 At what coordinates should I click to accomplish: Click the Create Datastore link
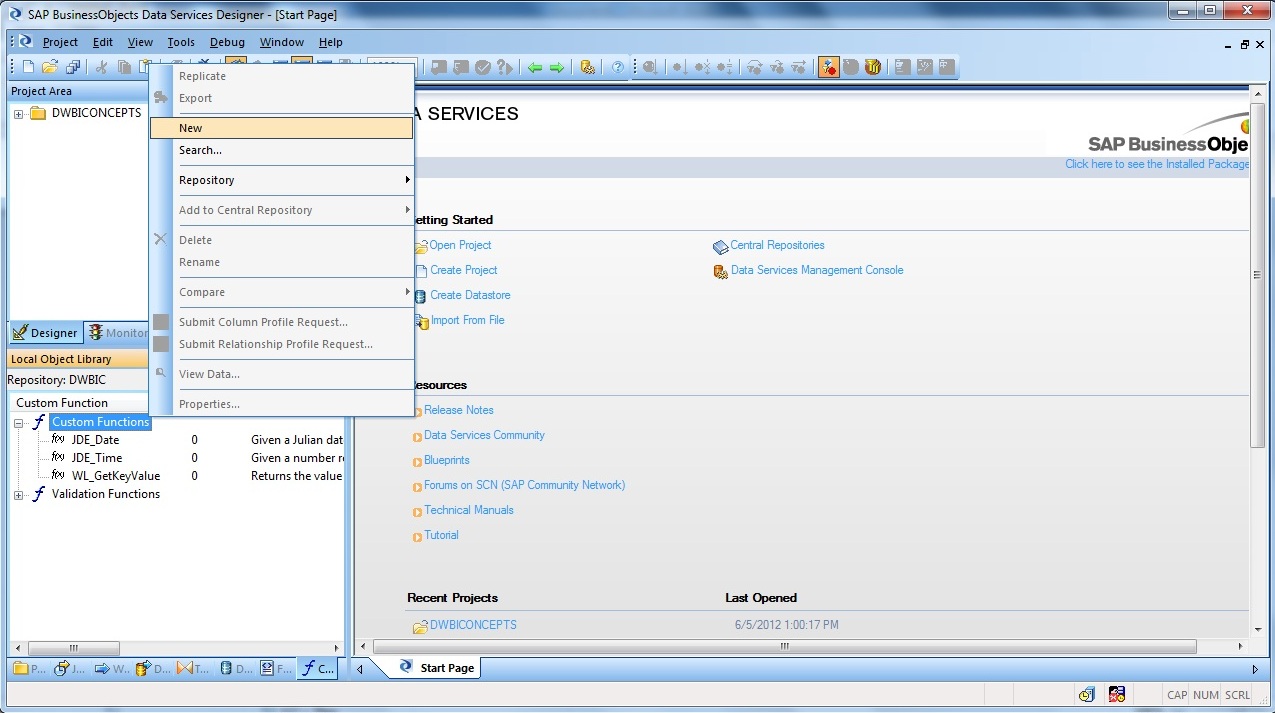[470, 295]
